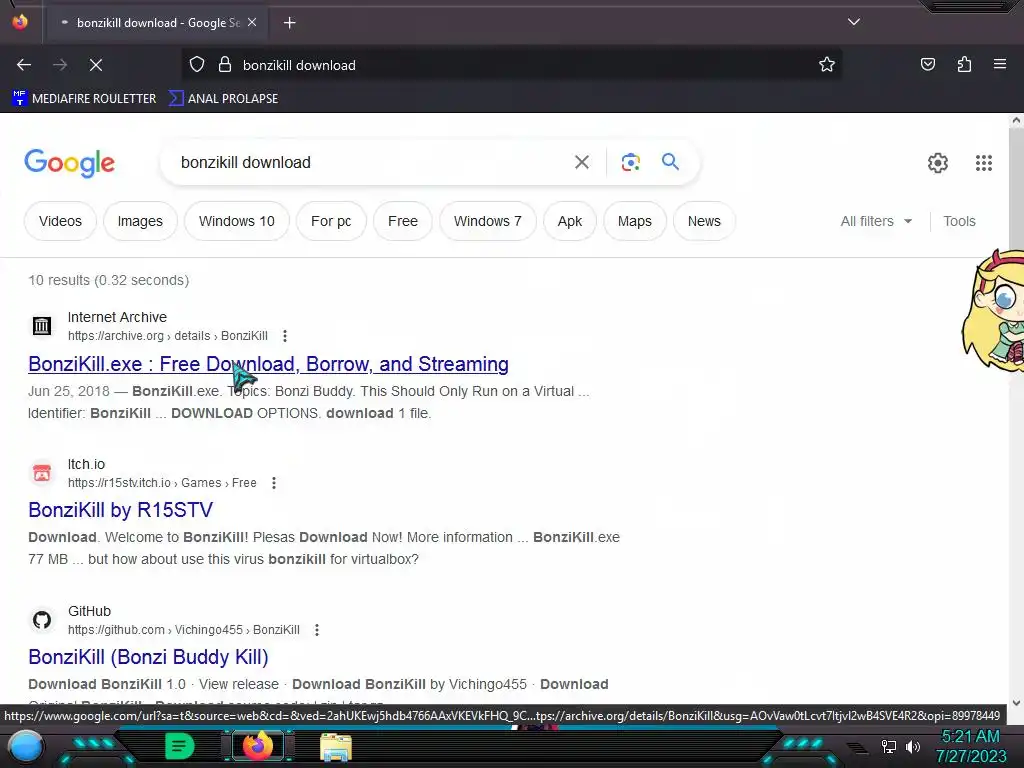This screenshot has width=1024, height=768.
Task: Open more options for Itch.io result
Action: (x=274, y=483)
